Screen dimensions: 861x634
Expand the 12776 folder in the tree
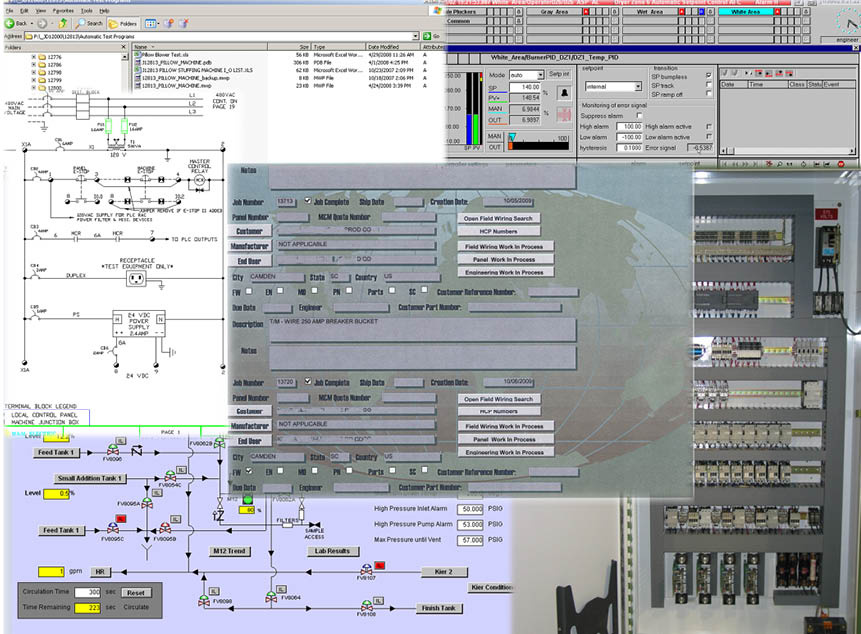tap(33, 57)
